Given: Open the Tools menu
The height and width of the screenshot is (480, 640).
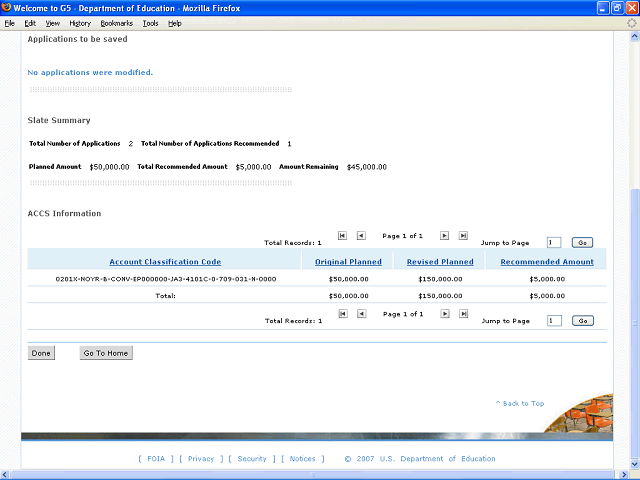Looking at the screenshot, I should point(150,23).
